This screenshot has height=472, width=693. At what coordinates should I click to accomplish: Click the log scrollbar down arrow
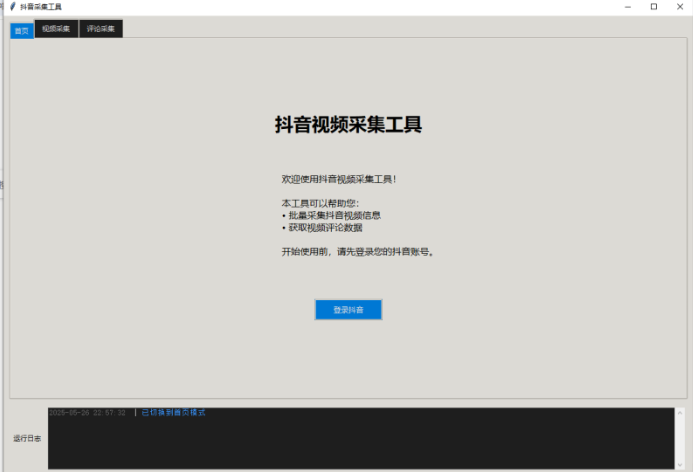(x=680, y=465)
